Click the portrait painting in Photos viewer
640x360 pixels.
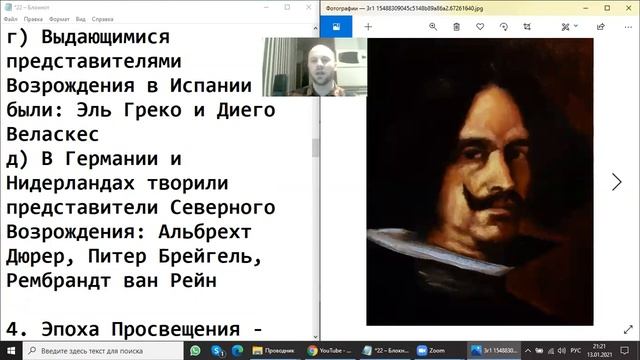coord(480,182)
